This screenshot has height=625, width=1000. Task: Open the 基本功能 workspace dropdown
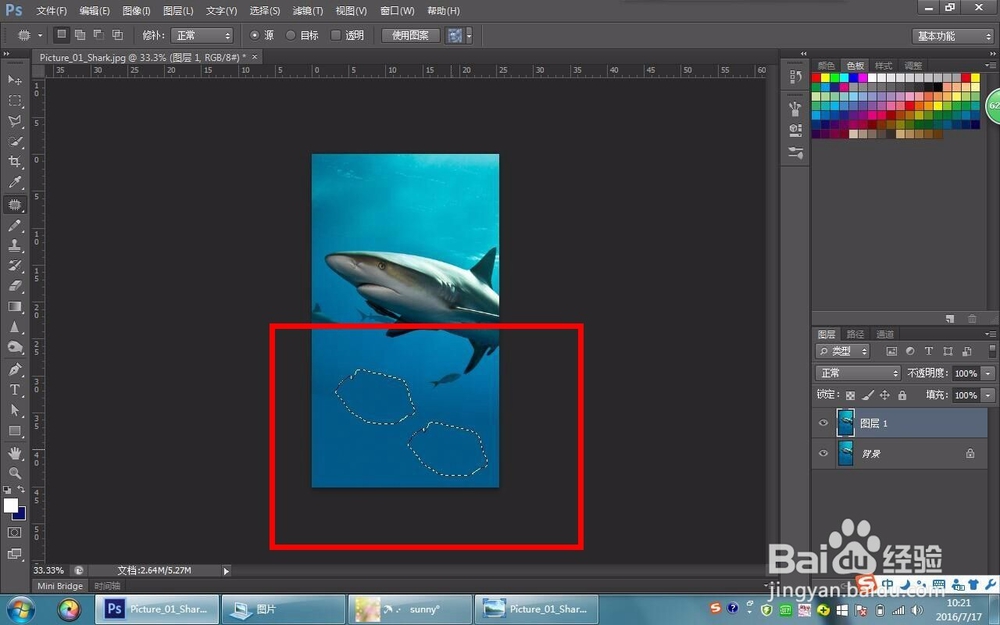point(953,36)
